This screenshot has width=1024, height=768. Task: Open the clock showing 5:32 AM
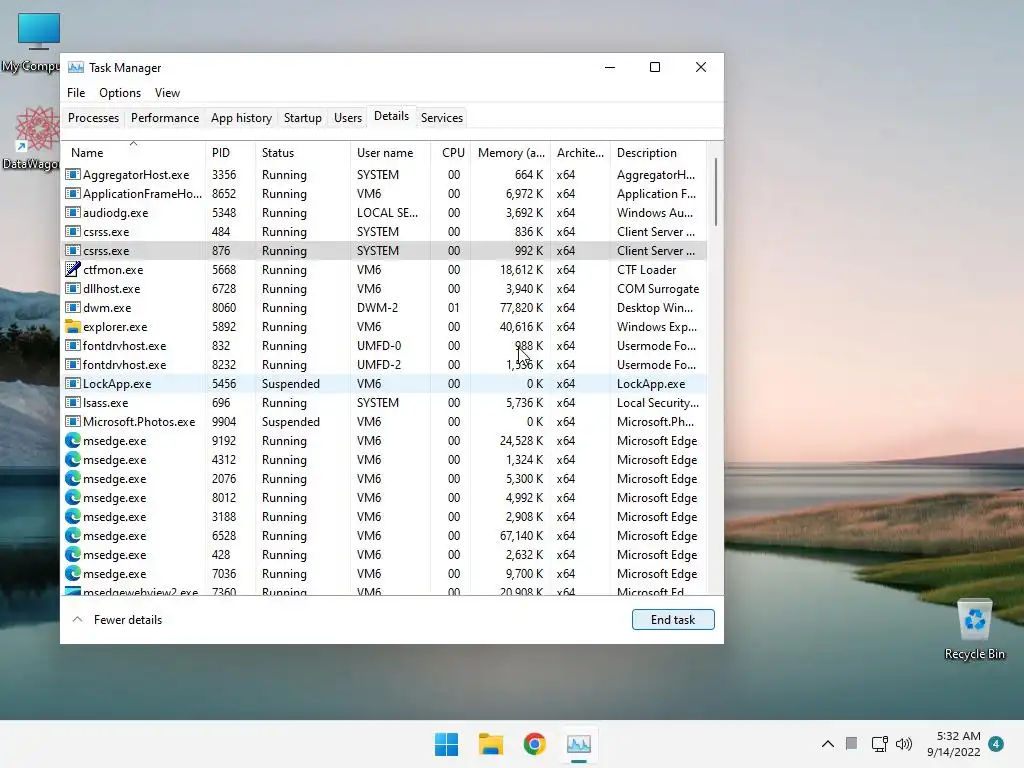pos(953,744)
